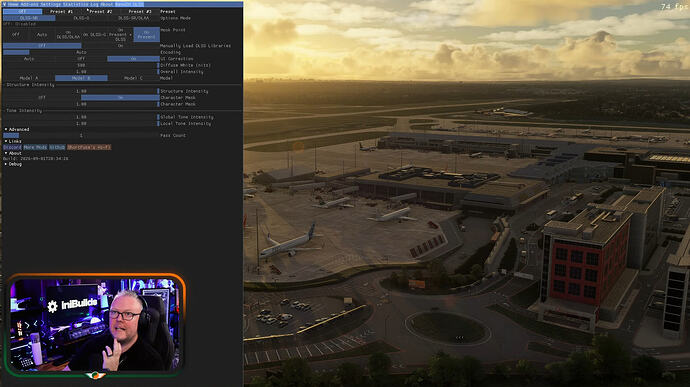This screenshot has width=690, height=387.
Task: Open the Log tab
Action: [x=95, y=4]
